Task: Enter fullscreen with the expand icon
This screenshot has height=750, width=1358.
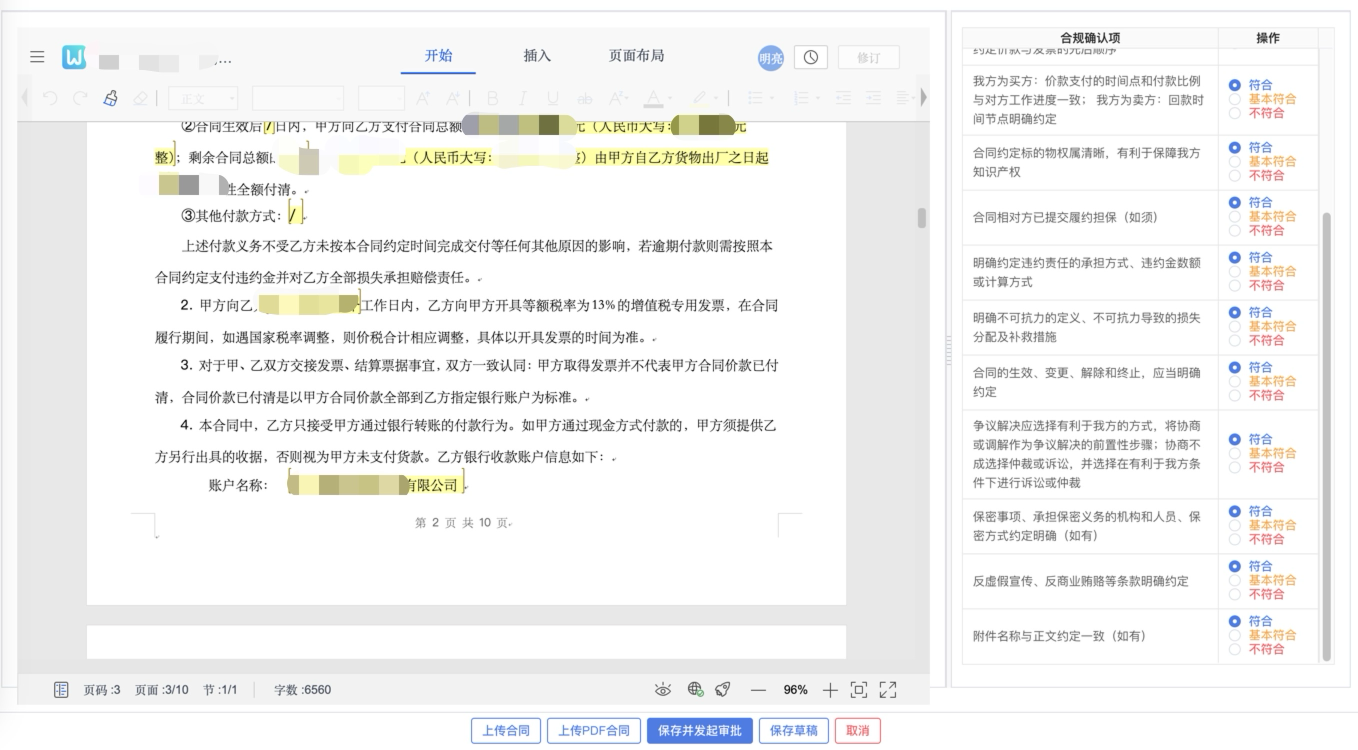Action: (x=888, y=689)
